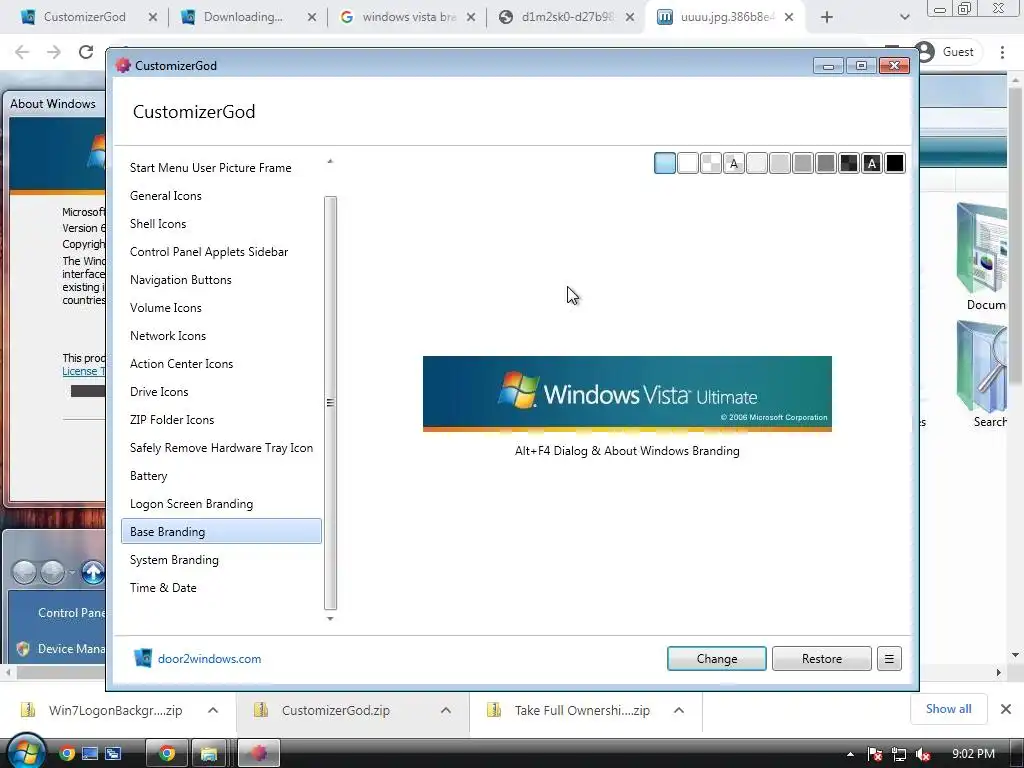Click the browser back arrow
Screen dimensions: 1024x768
[x=22, y=52]
